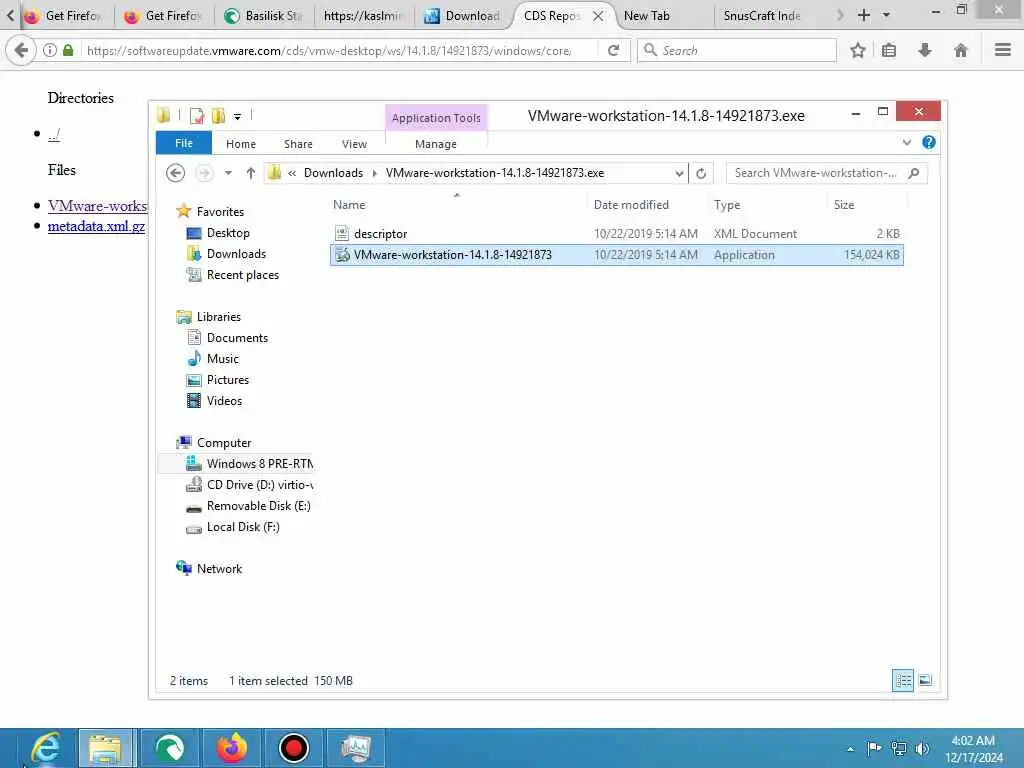Select the VMware-workstation-14.1.8-14921873 application file

click(x=616, y=255)
